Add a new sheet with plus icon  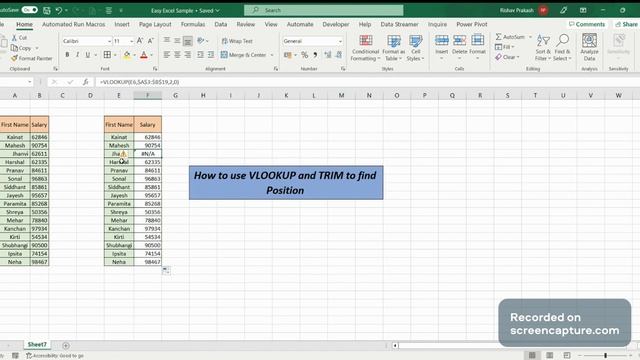coord(66,345)
